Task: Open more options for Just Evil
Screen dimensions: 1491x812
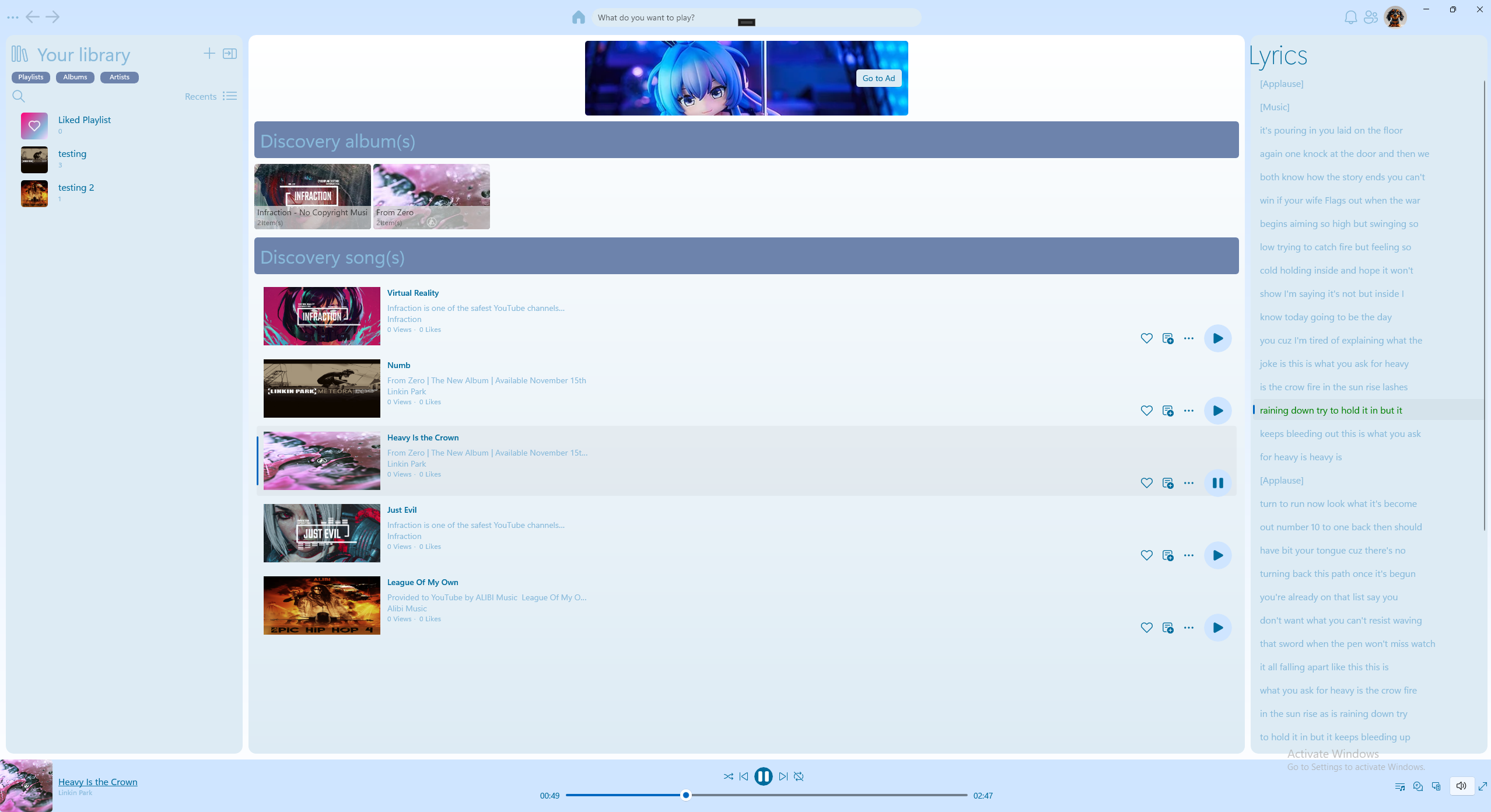Action: 1189,555
